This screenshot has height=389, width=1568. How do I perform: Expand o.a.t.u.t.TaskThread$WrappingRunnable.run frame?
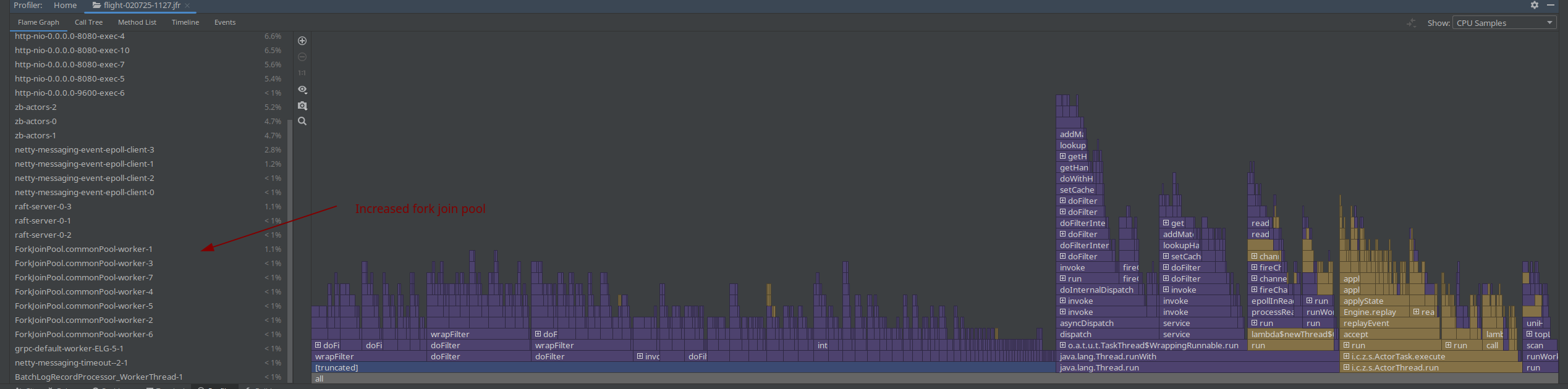(x=1062, y=345)
